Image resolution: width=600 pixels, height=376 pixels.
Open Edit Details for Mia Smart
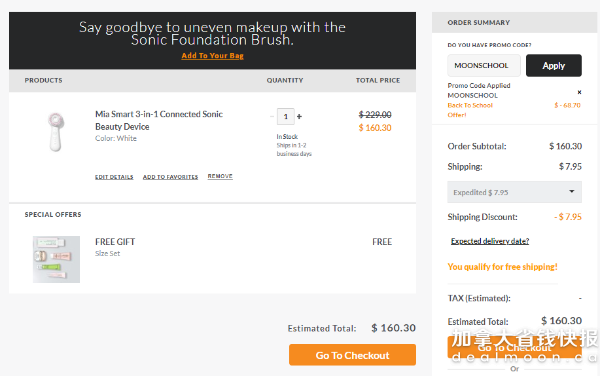[x=114, y=177]
